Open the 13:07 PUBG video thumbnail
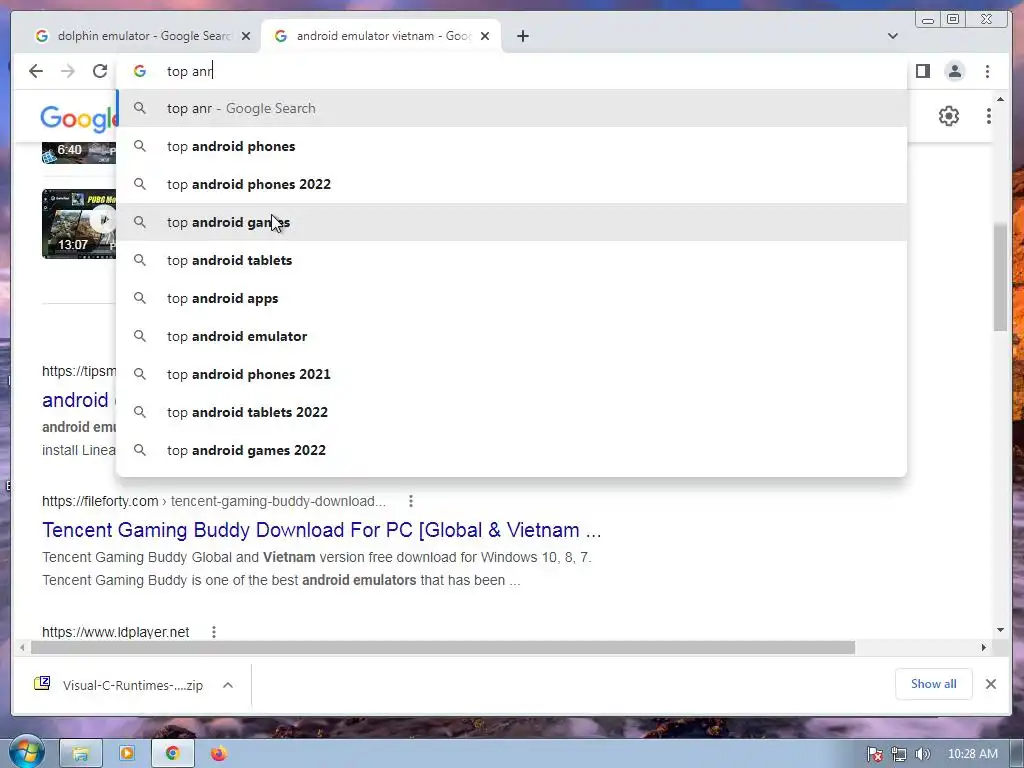 point(79,224)
